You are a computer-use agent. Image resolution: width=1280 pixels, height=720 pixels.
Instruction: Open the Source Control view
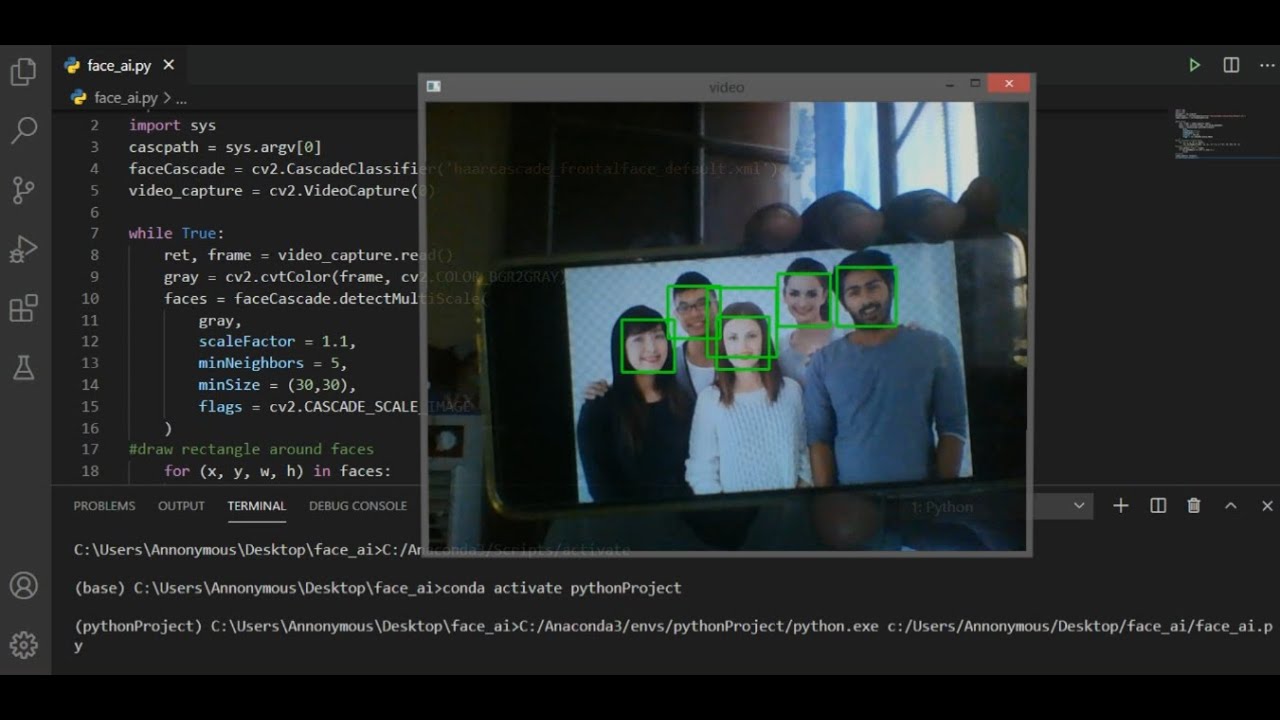coord(23,190)
